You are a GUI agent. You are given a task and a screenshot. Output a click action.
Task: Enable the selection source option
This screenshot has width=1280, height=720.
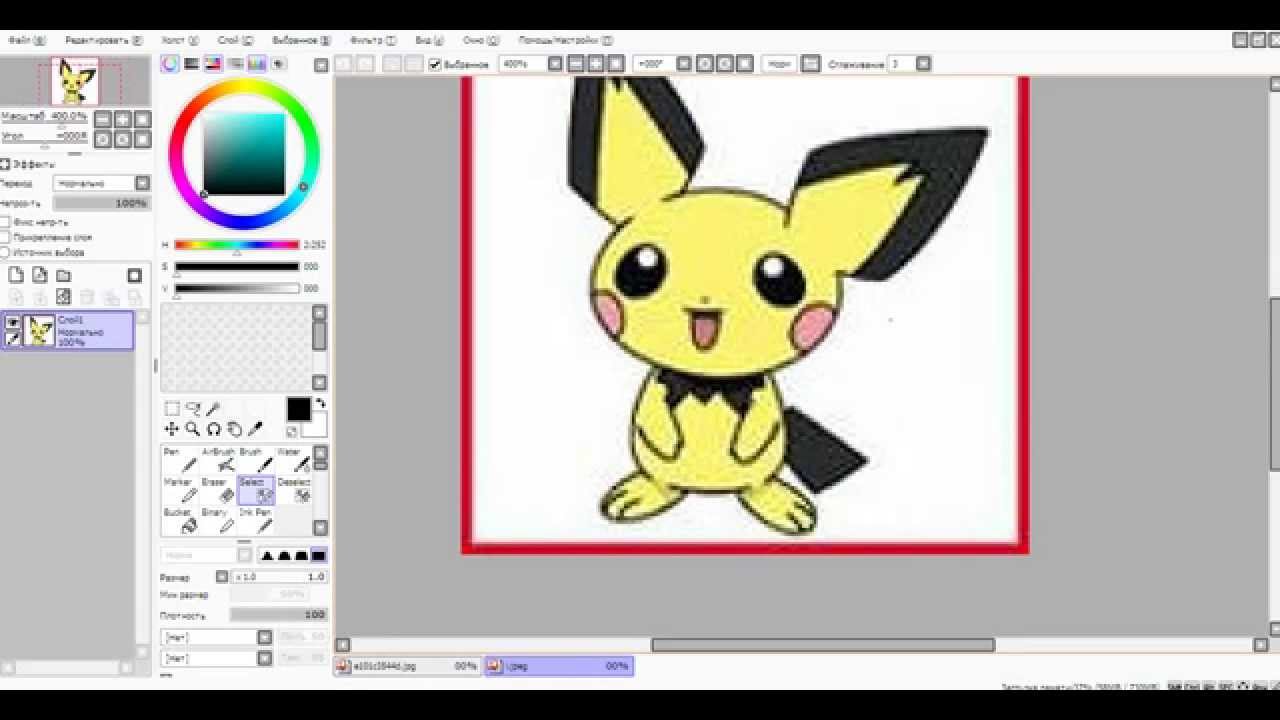click(5, 252)
